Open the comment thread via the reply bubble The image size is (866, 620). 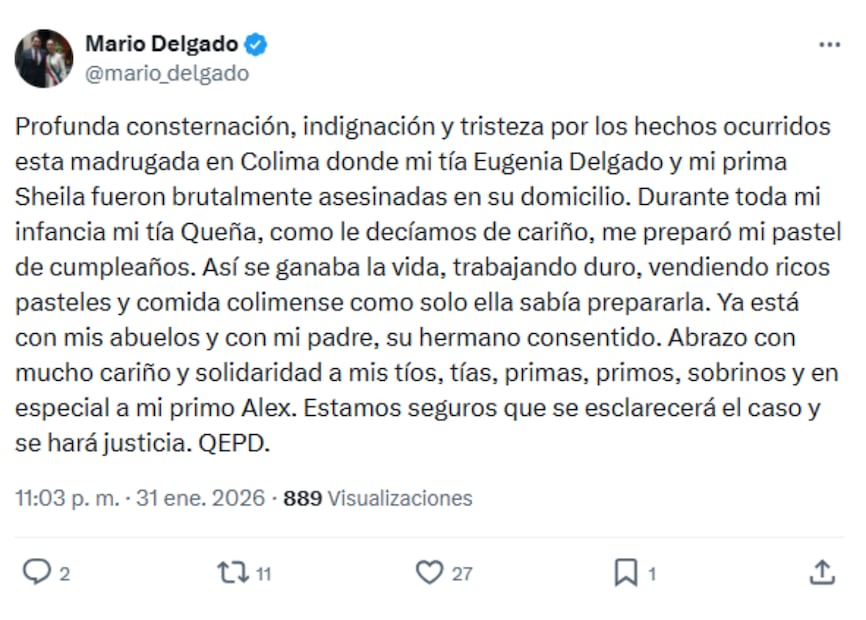38,569
